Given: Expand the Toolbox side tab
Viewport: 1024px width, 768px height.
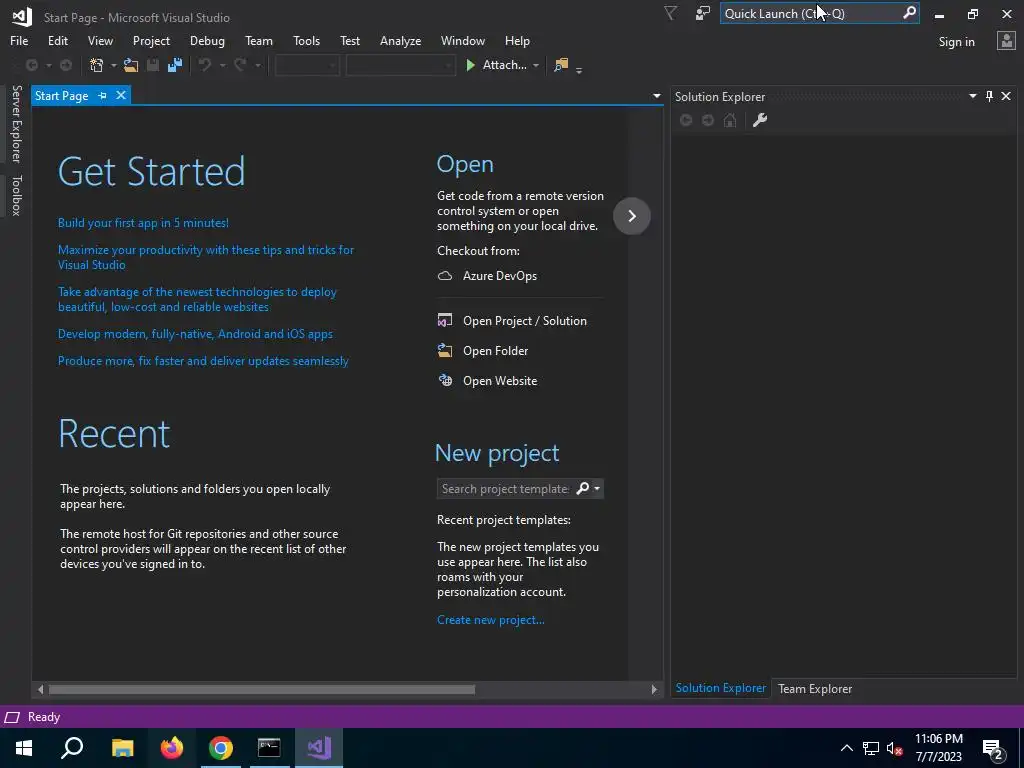Looking at the screenshot, I should pyautogui.click(x=16, y=195).
